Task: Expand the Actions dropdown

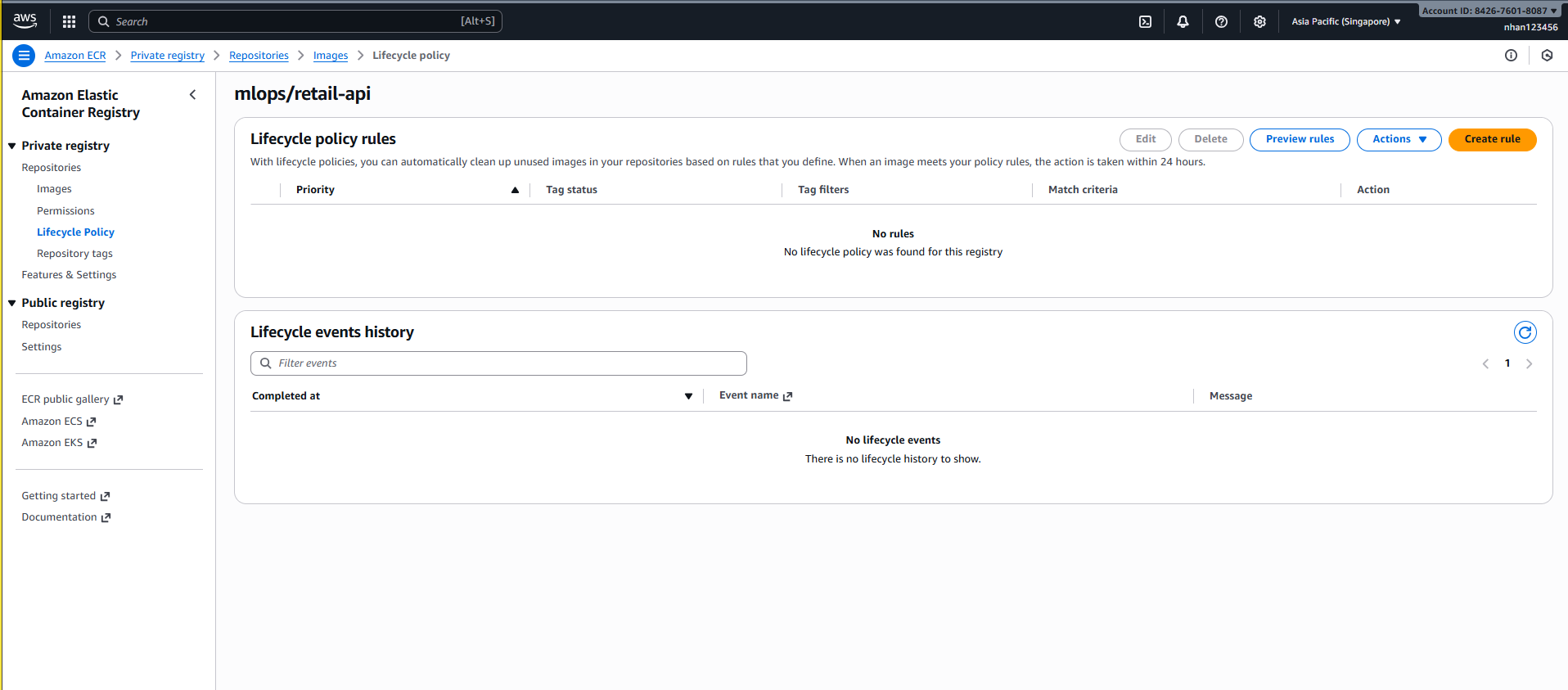Action: (x=1399, y=139)
